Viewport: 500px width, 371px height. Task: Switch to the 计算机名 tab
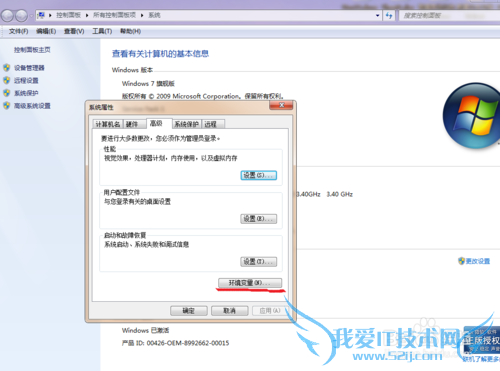click(108, 124)
